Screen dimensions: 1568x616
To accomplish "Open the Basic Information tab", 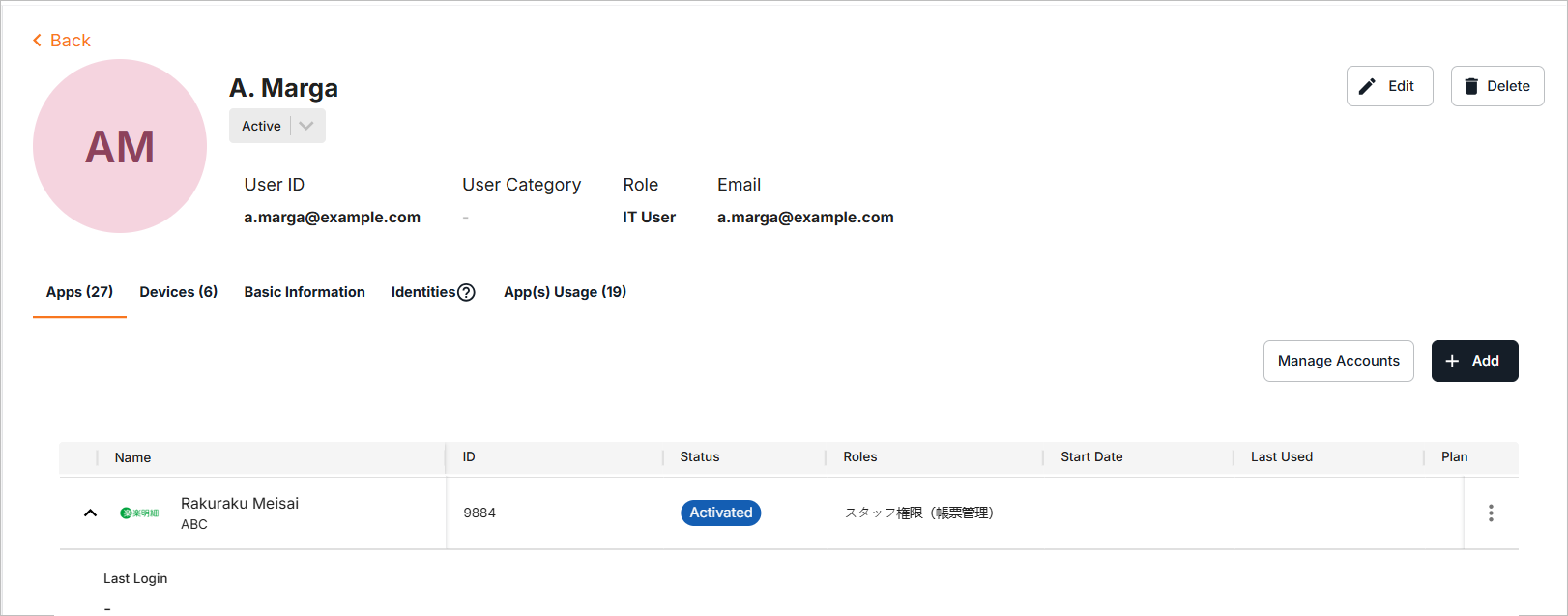I will (305, 292).
